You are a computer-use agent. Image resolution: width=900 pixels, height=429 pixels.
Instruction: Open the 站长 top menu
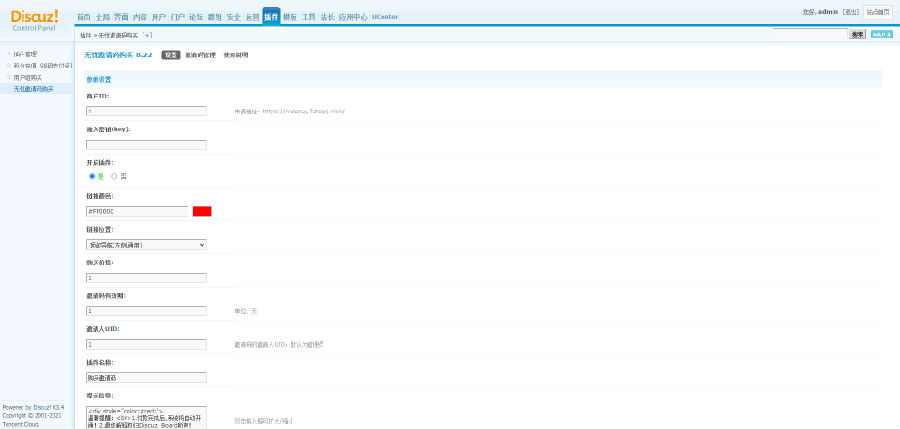(x=327, y=17)
